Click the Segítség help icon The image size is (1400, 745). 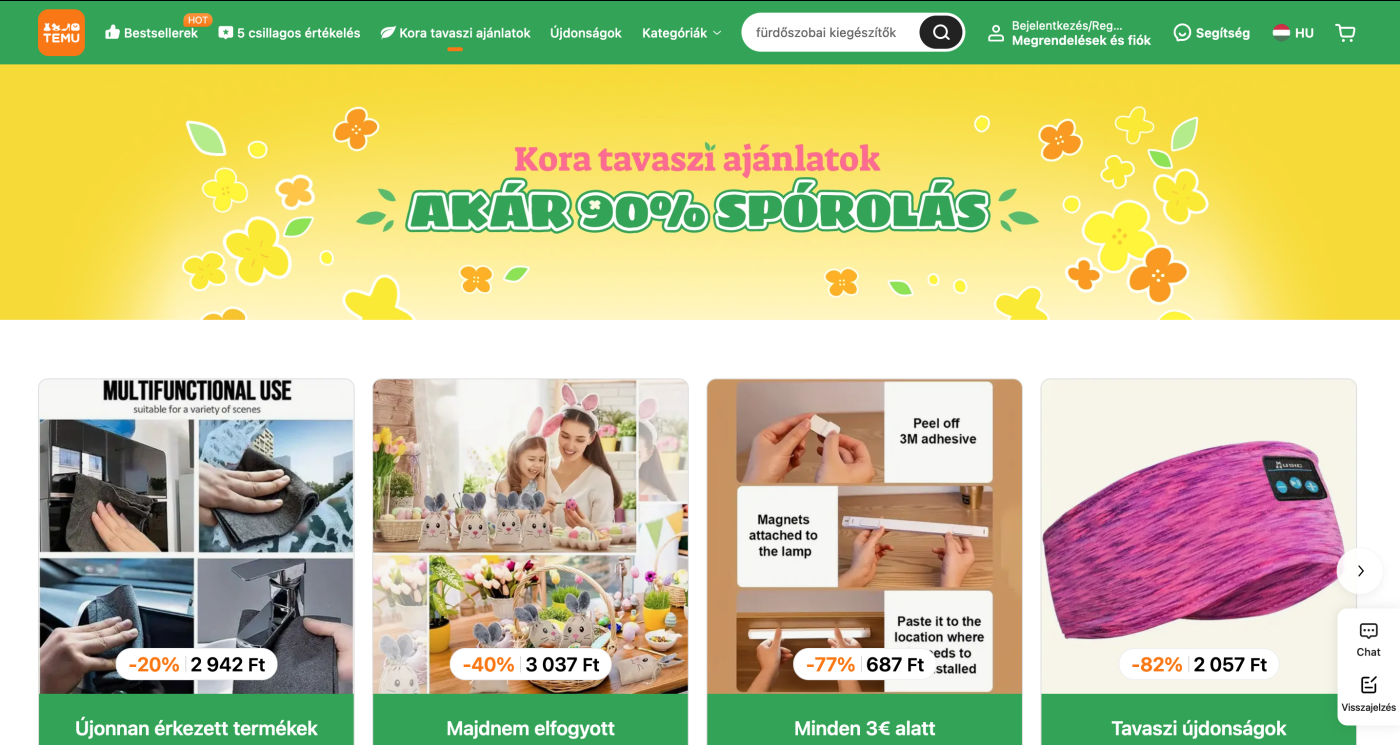click(1182, 32)
